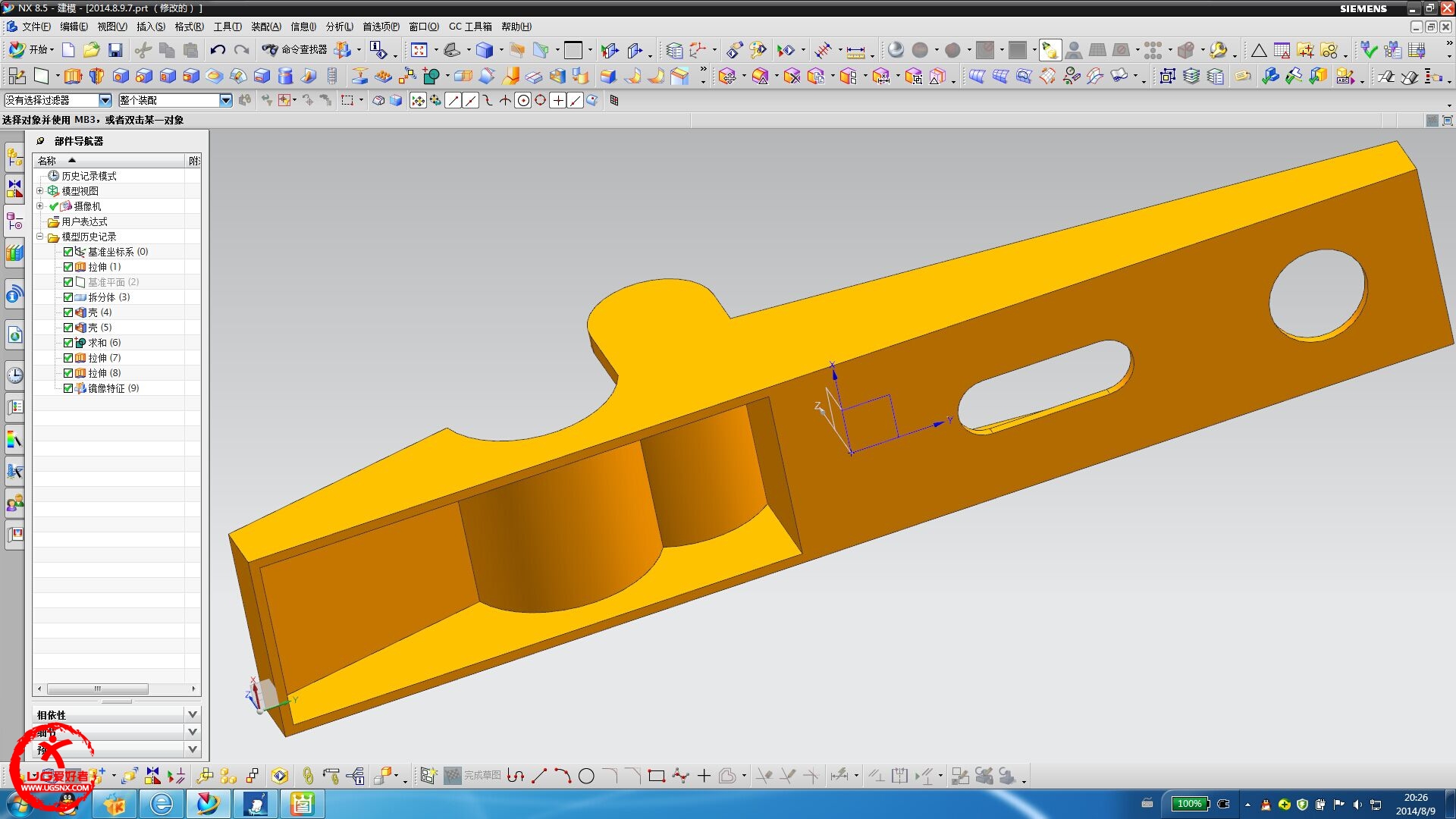Select the Revolve tool icon
Image resolution: width=1456 pixels, height=819 pixels.
[x=96, y=76]
